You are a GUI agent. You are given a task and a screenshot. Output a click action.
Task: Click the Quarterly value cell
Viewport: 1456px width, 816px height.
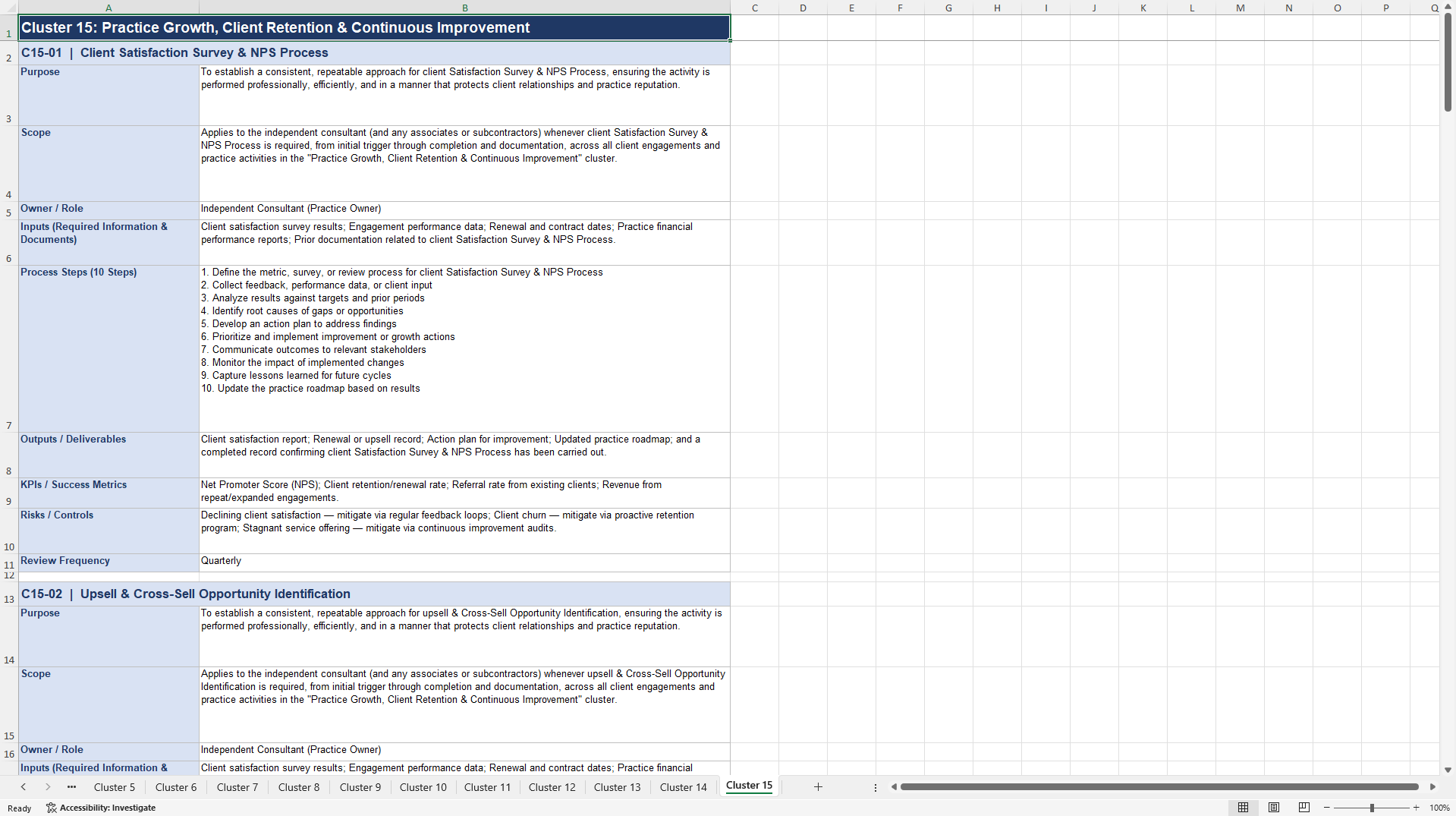(x=464, y=562)
